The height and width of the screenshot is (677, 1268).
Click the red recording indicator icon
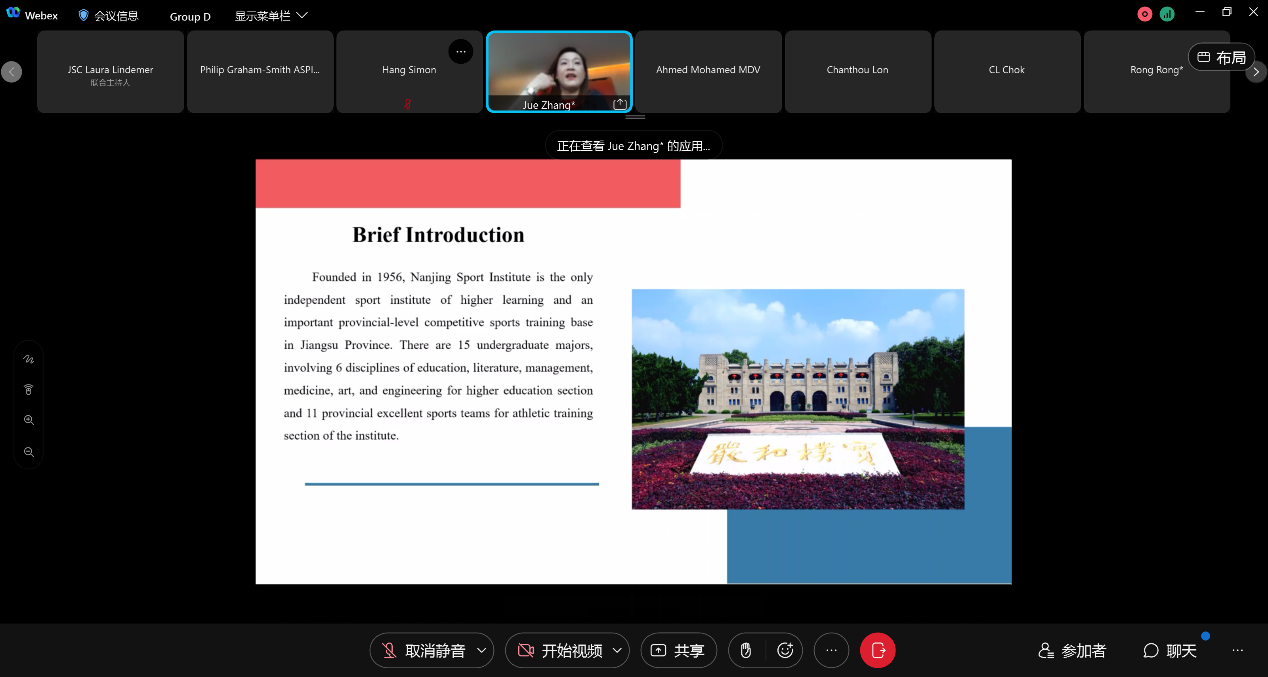[1145, 14]
